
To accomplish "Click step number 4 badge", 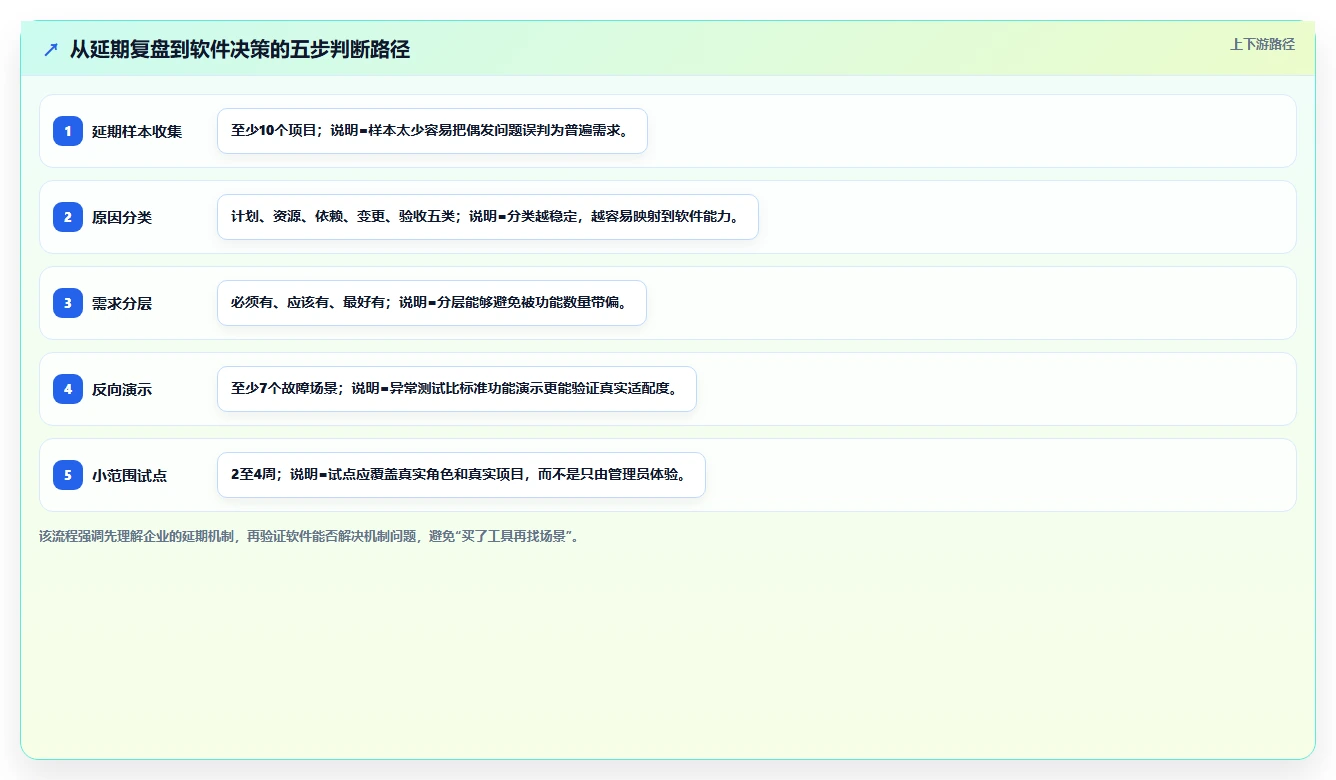I will (x=68, y=389).
